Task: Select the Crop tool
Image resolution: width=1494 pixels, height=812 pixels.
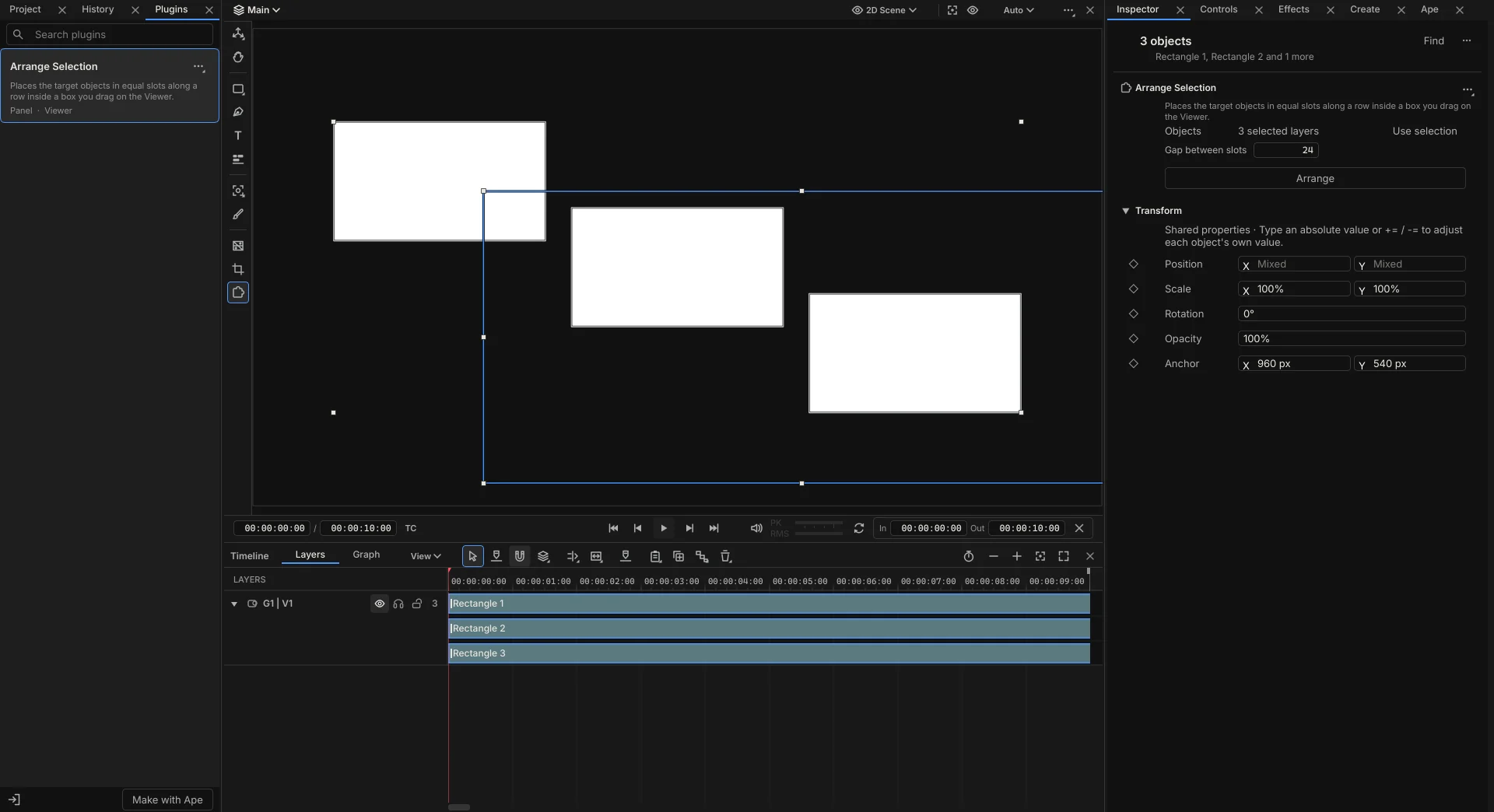Action: pyautogui.click(x=238, y=269)
